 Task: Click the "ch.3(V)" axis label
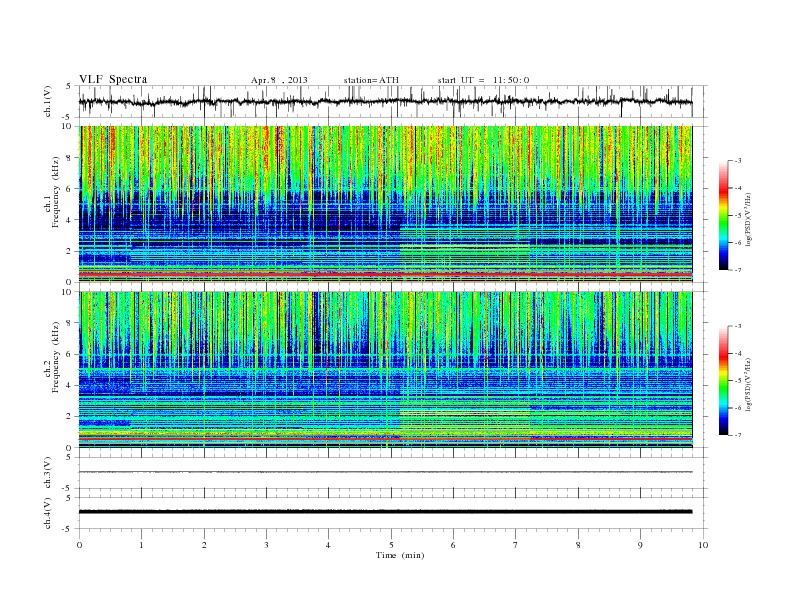click(47, 473)
